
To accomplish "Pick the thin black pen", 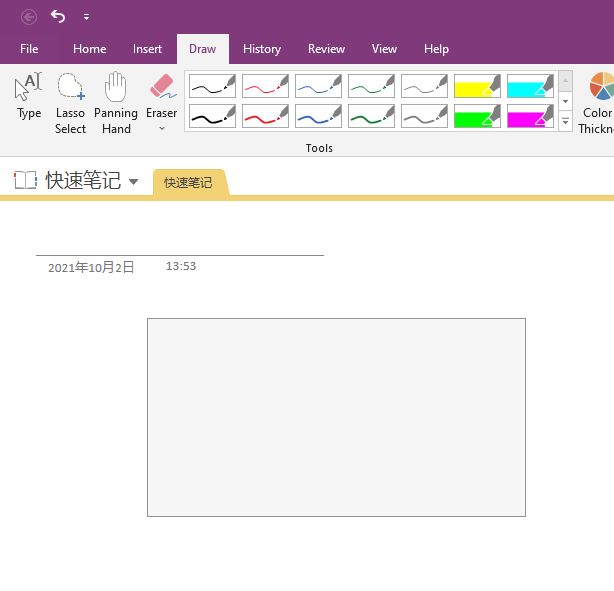I will 212,86.
